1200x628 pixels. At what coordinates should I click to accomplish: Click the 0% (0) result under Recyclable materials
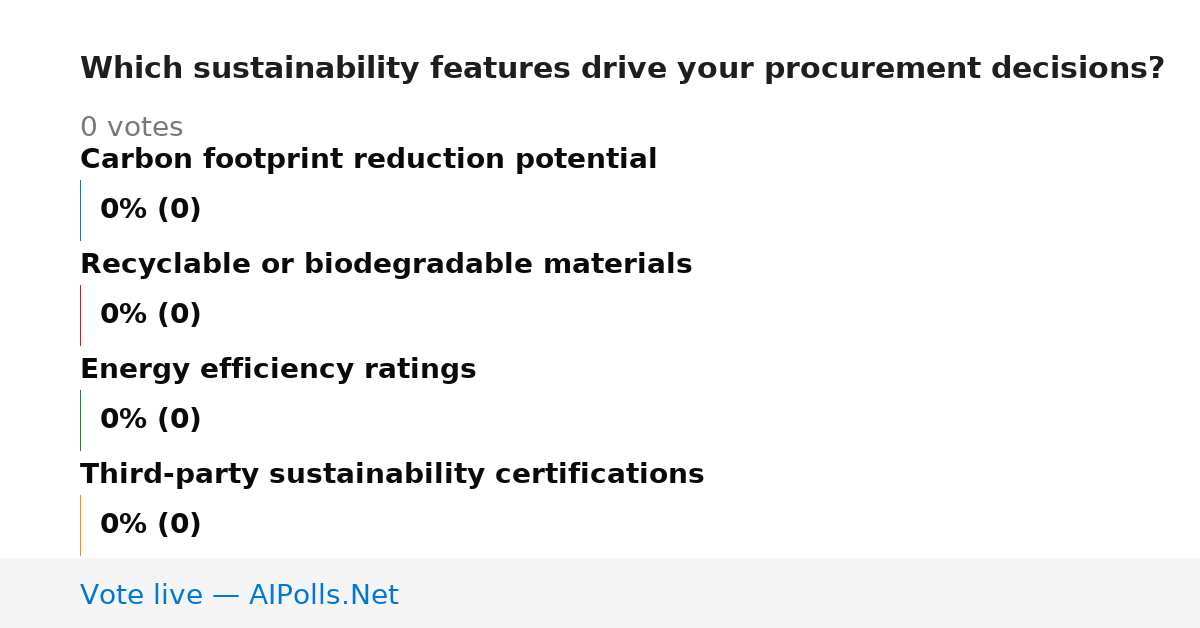150,315
